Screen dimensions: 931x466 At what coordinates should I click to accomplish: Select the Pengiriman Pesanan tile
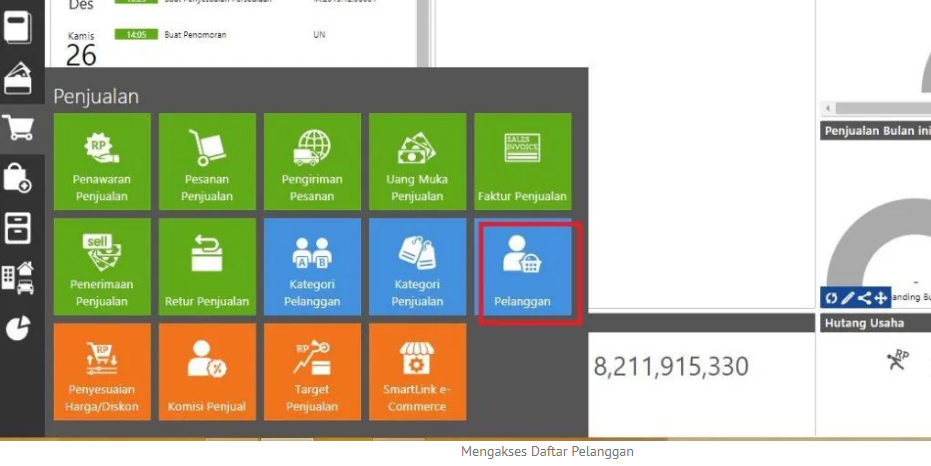coord(312,161)
